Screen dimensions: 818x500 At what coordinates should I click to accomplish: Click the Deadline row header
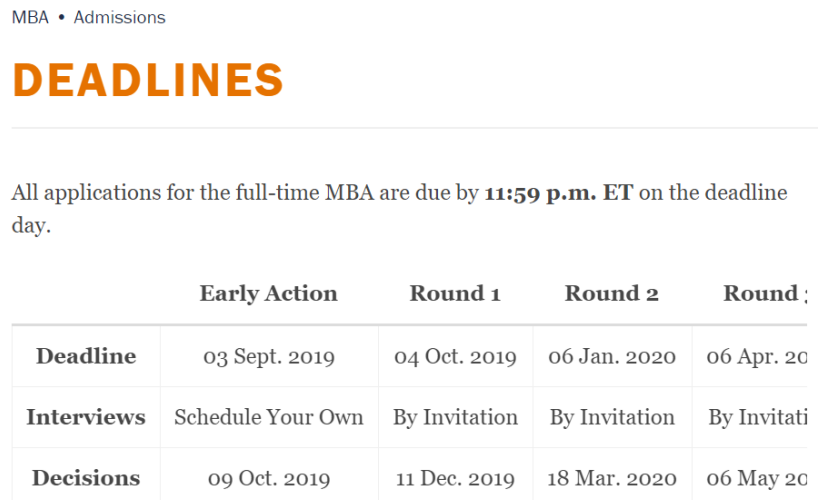[86, 356]
